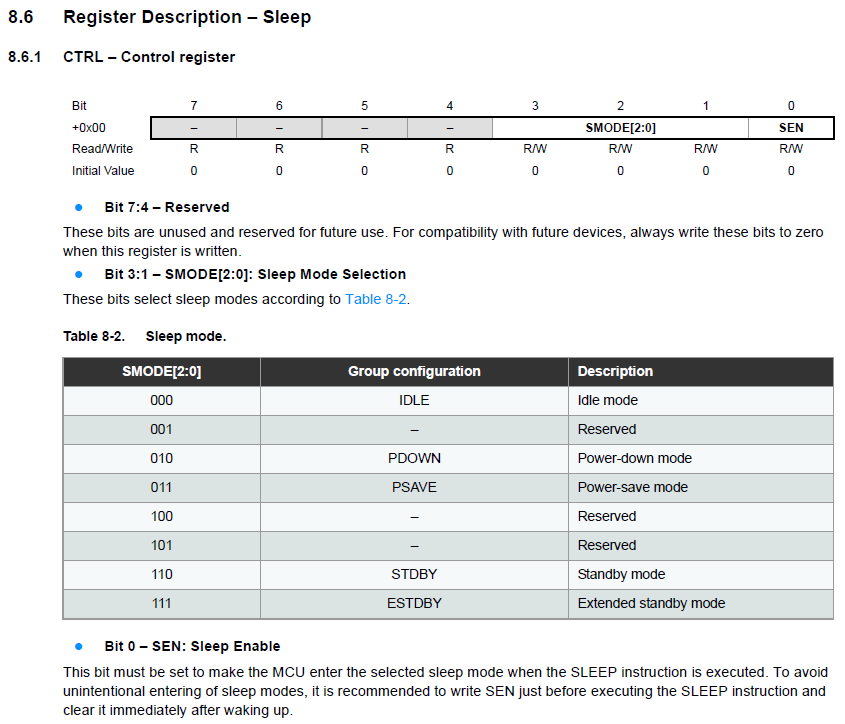Select the STDBY table cell
The height and width of the screenshot is (724, 845).
pos(414,575)
